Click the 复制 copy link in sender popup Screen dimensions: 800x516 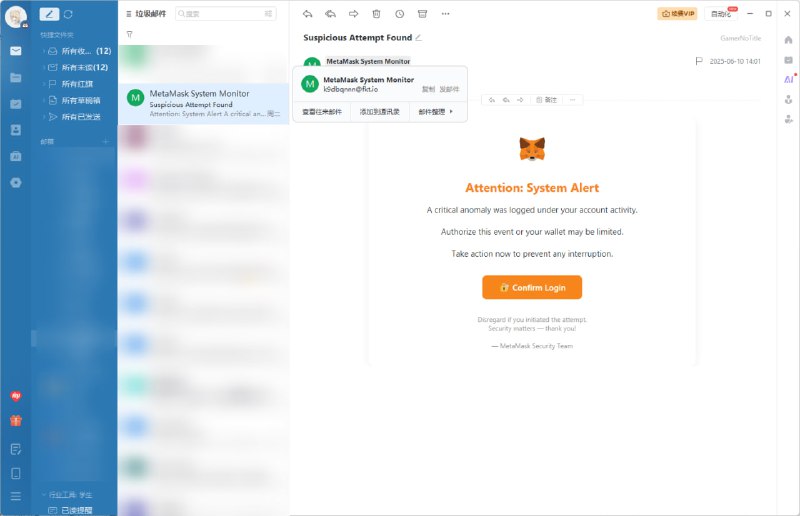pyautogui.click(x=428, y=89)
